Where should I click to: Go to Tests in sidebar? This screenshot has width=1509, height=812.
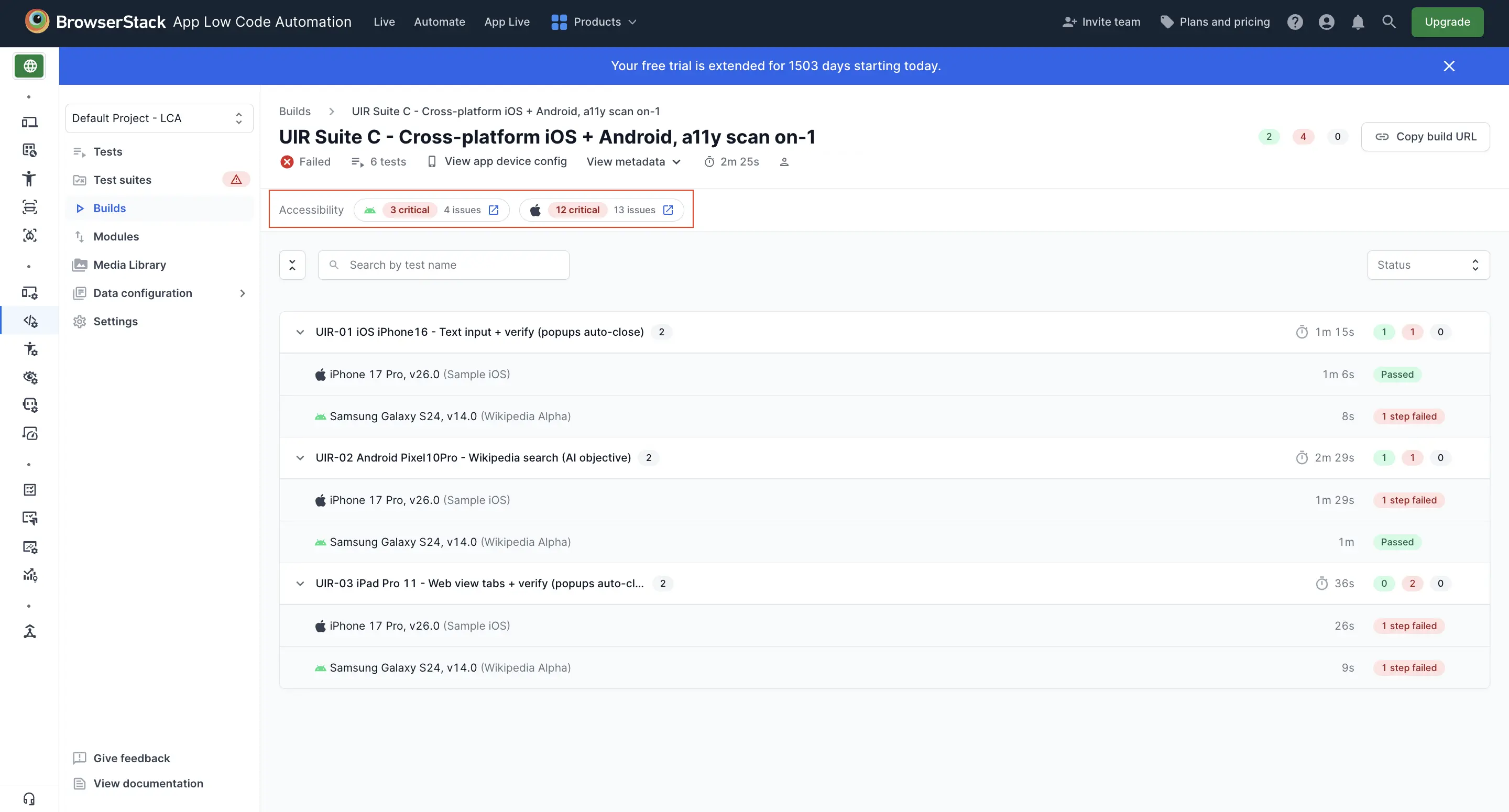[159, 152]
